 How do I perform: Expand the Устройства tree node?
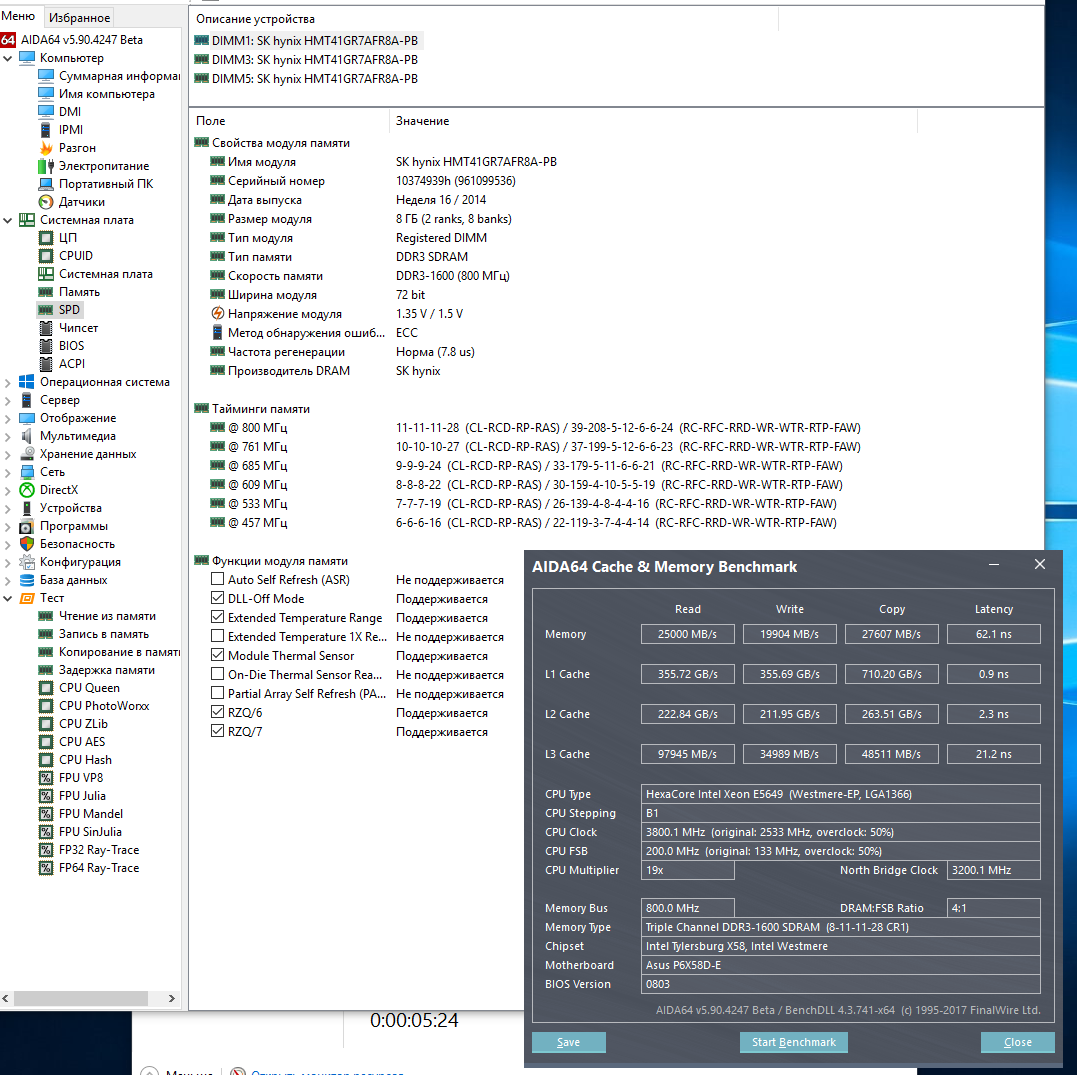[8, 508]
